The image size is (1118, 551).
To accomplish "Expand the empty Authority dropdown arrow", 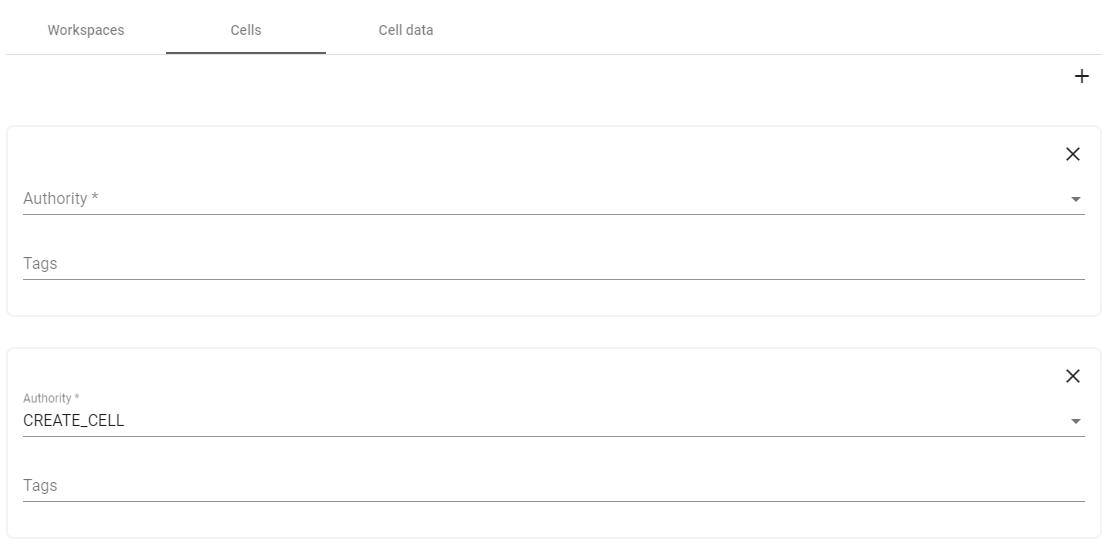I will click(1076, 200).
